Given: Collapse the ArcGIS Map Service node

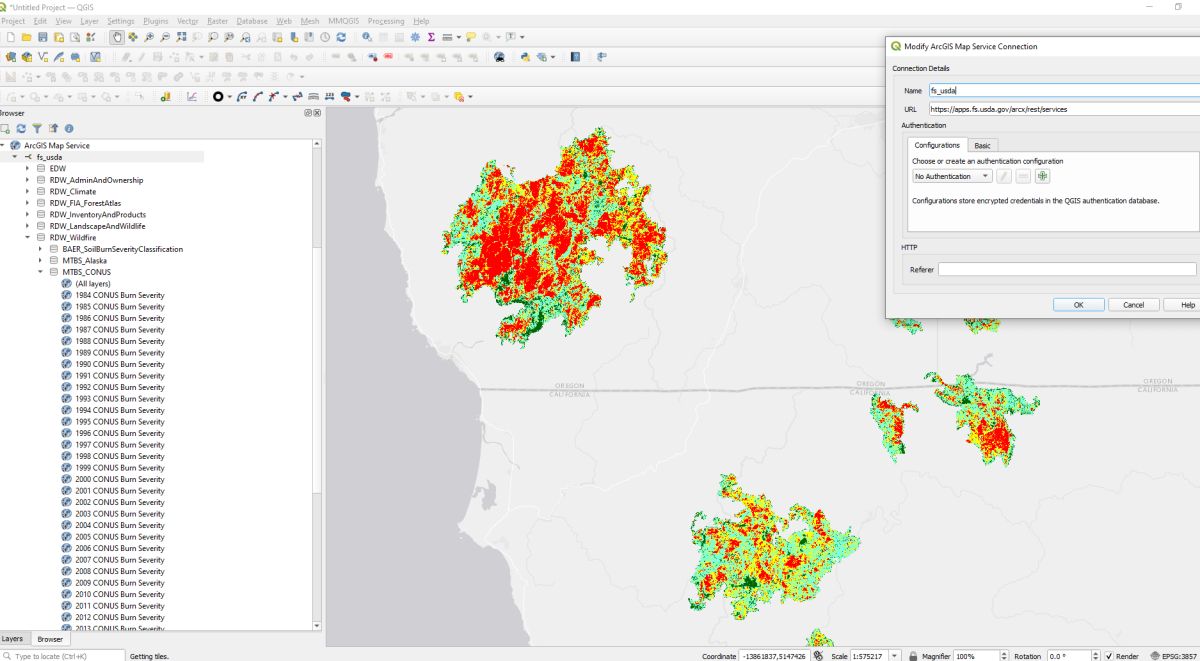Looking at the screenshot, I should (x=4, y=145).
